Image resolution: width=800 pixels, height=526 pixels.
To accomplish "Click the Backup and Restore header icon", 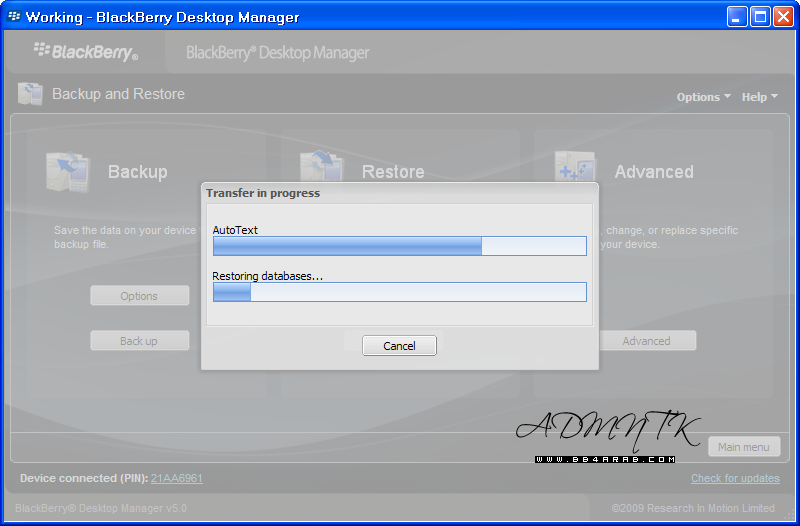I will pos(29,94).
